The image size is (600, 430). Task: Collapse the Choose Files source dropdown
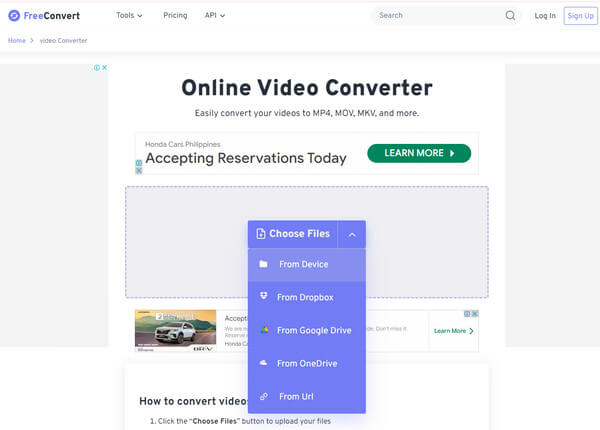coord(352,235)
